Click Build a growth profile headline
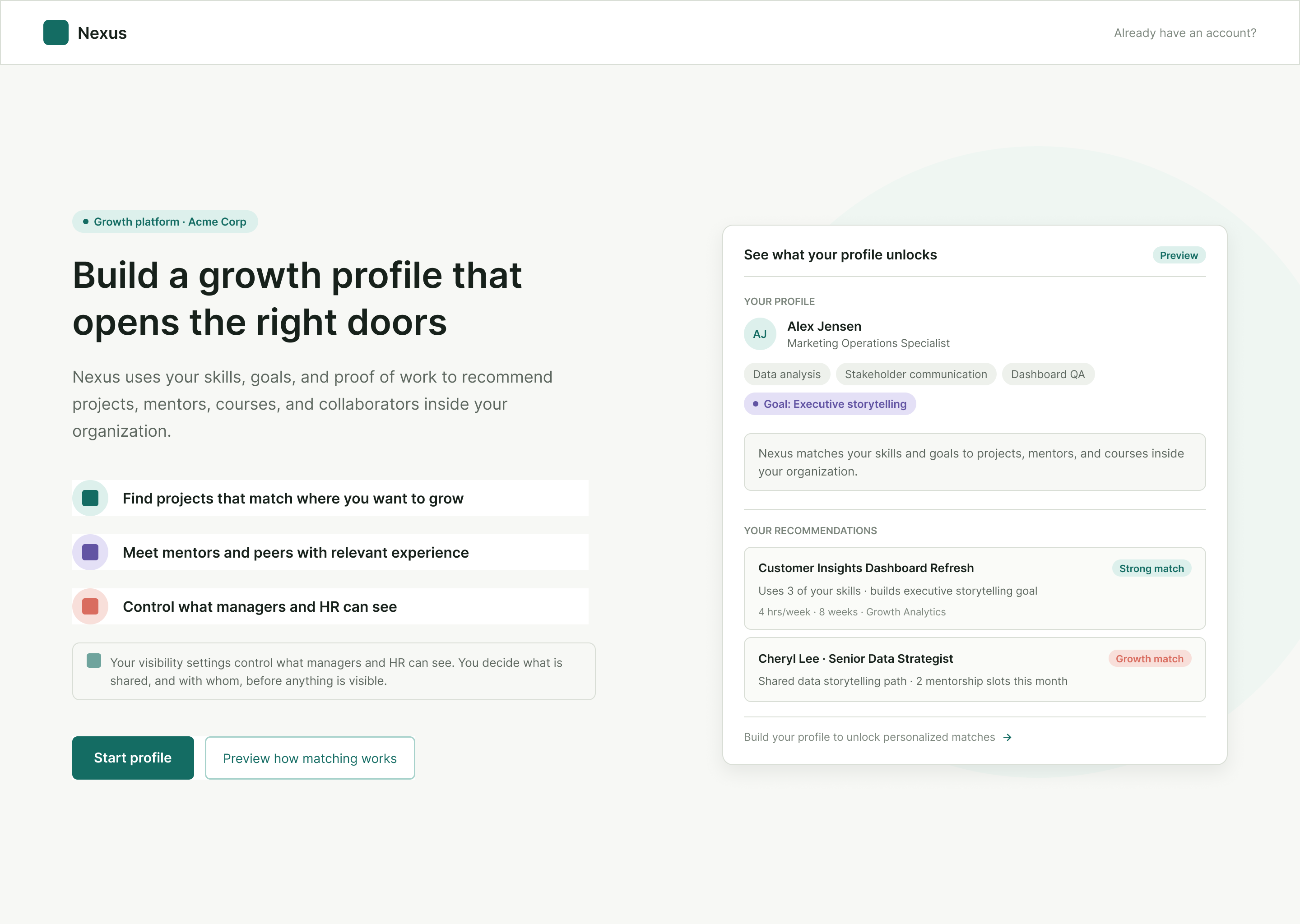 coord(297,299)
